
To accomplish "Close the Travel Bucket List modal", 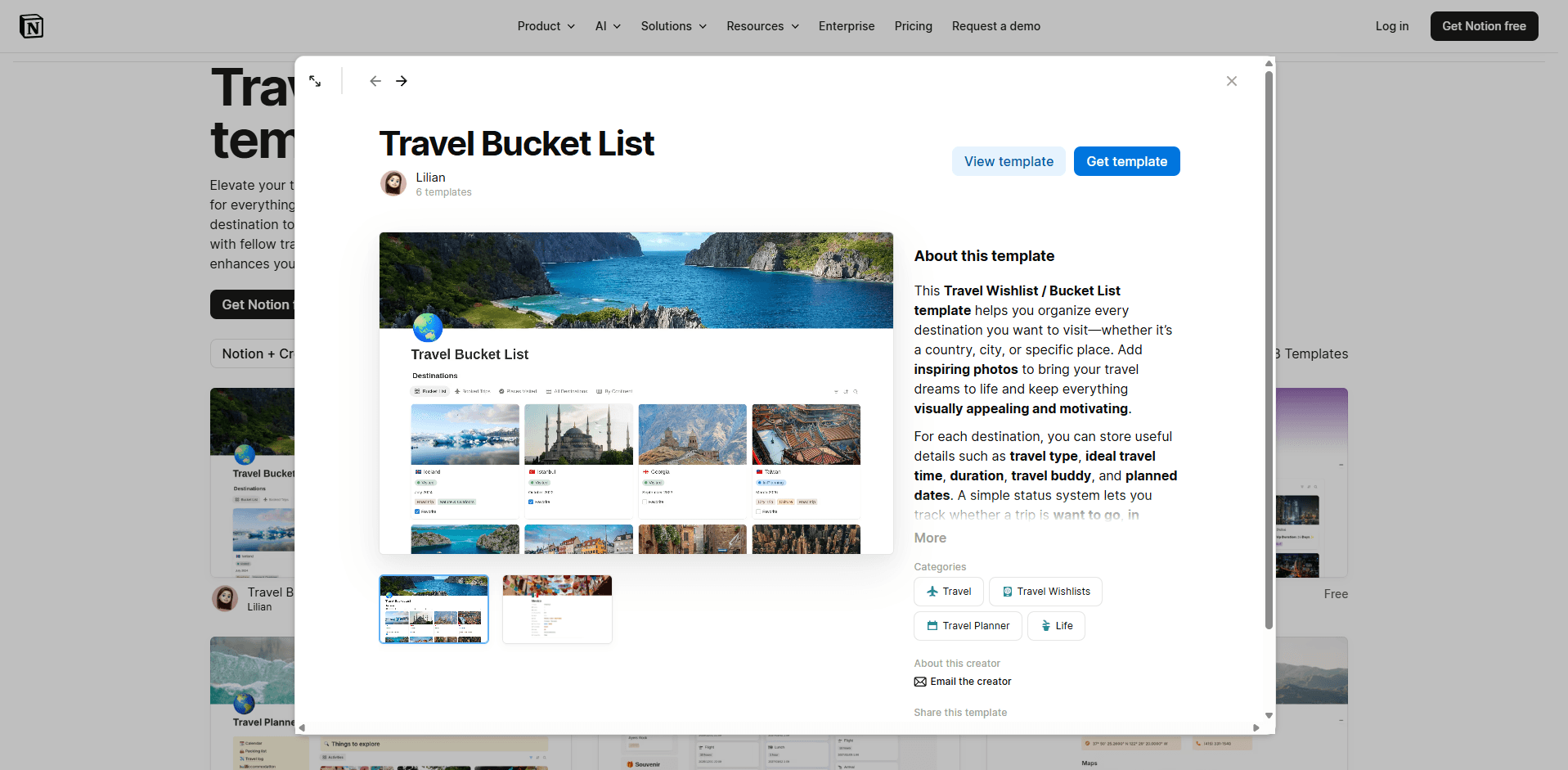I will 1231,81.
